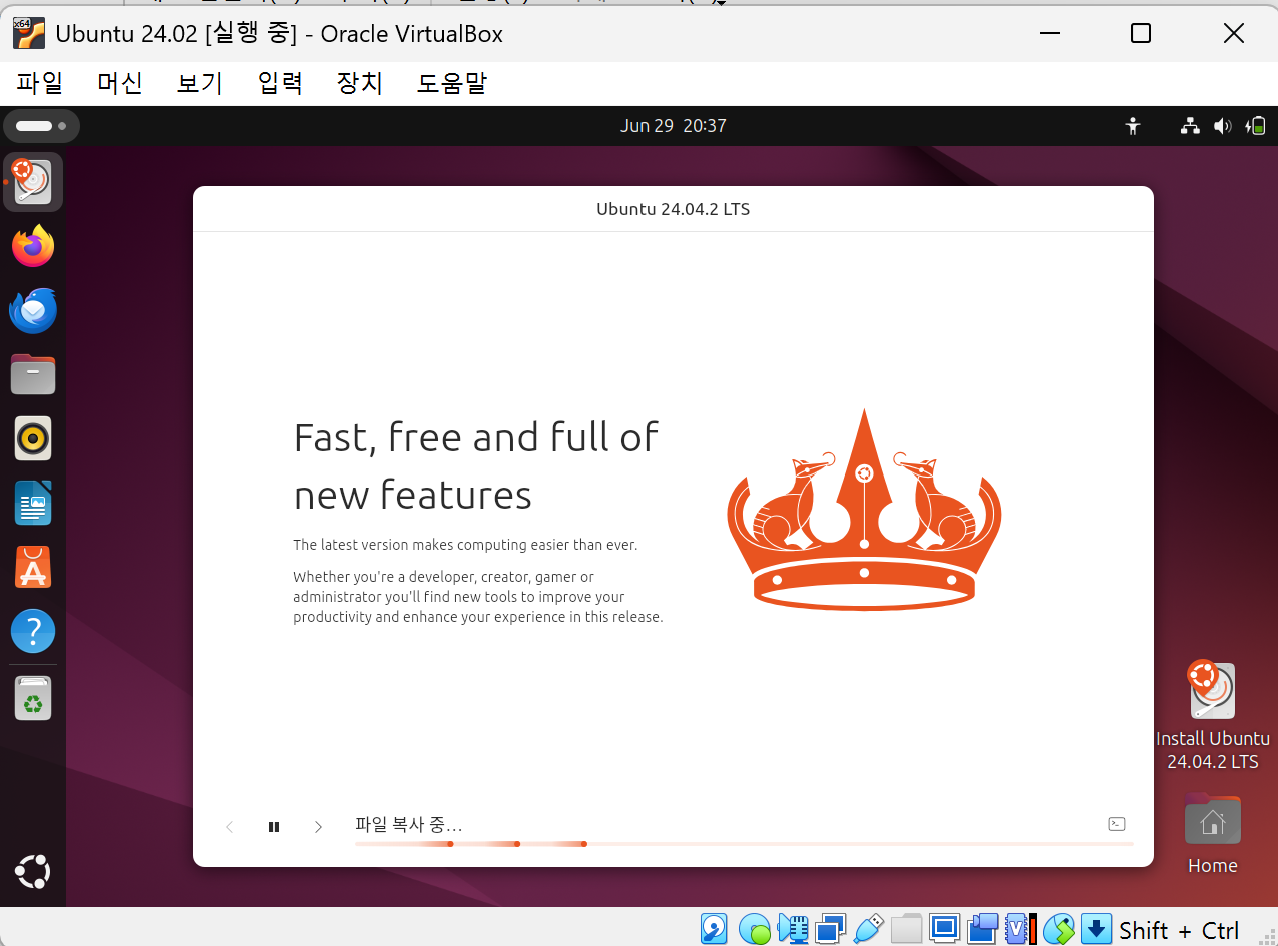Click the network adapter status icon
This screenshot has height=946, width=1278.
(x=831, y=929)
